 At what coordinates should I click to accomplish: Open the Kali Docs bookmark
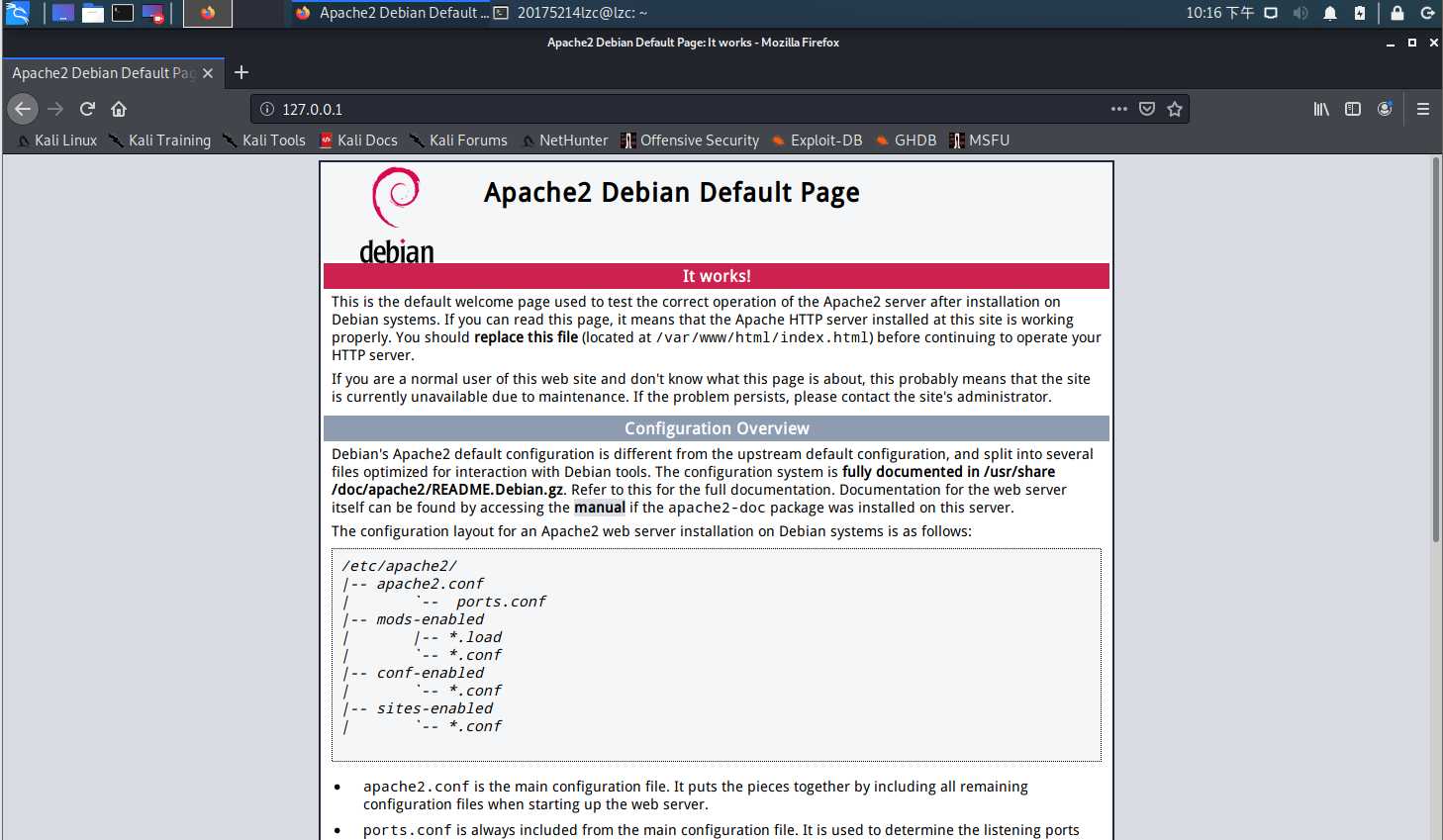[x=358, y=140]
